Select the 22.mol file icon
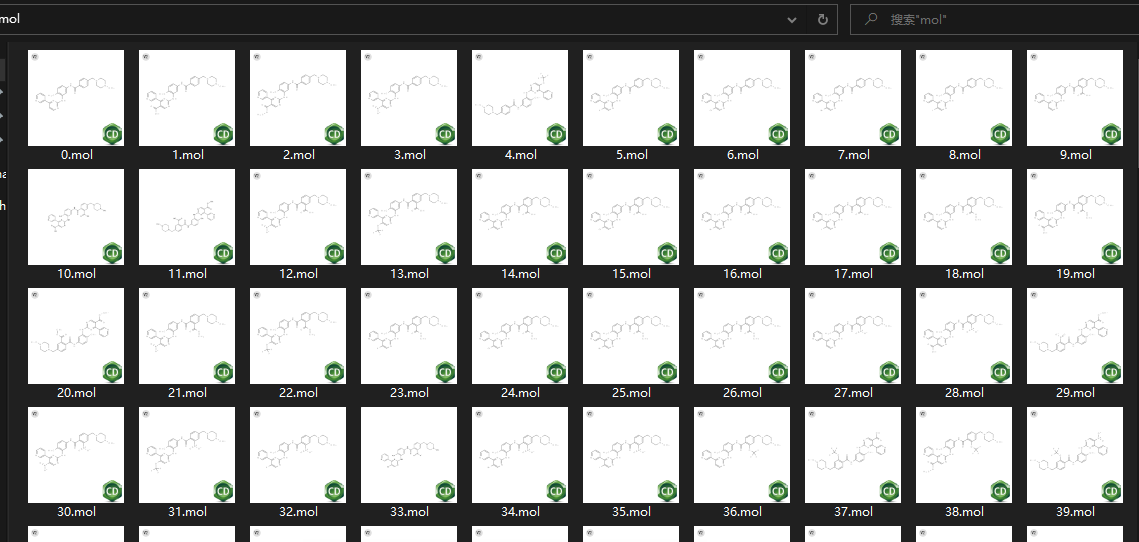 click(298, 336)
